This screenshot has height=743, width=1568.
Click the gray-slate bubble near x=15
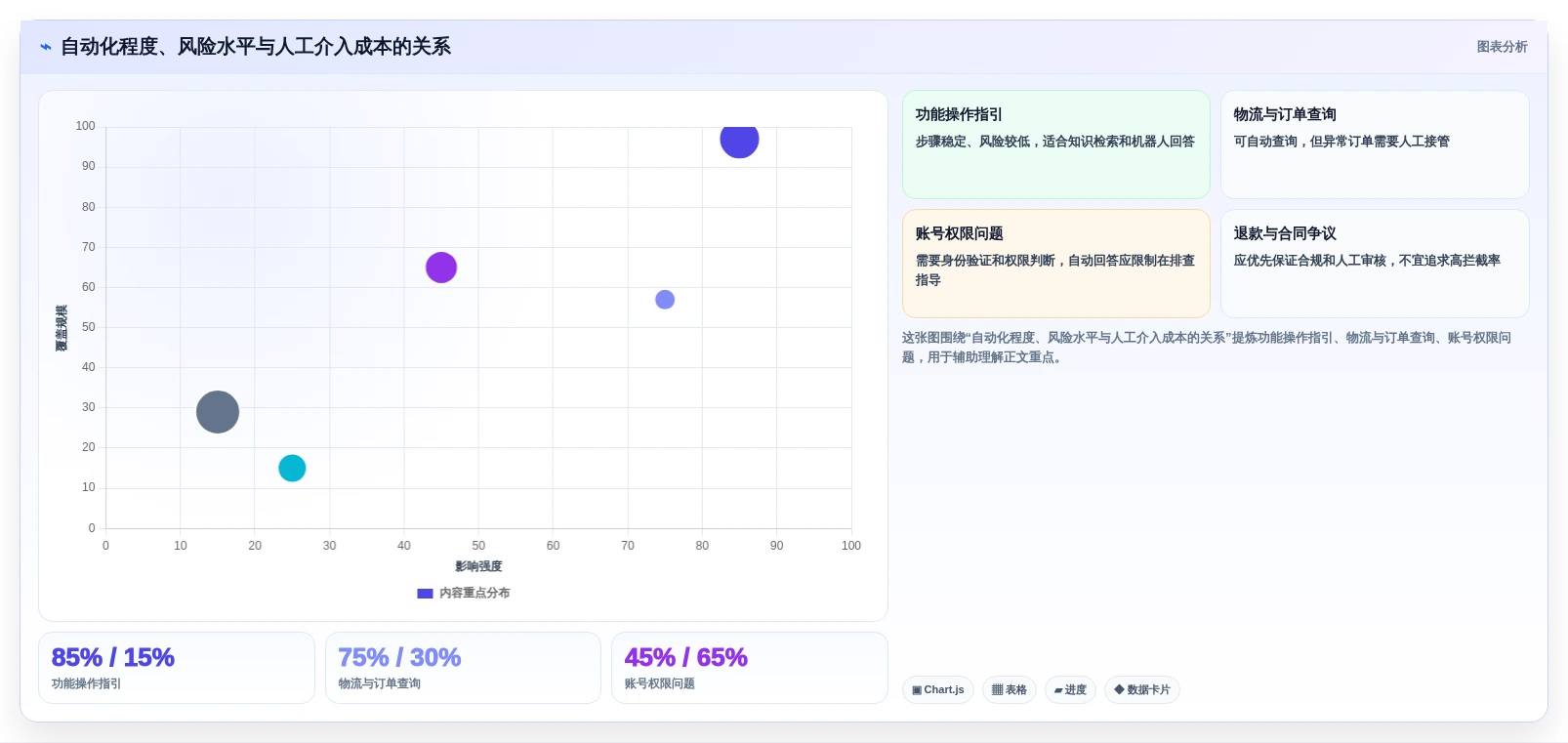pos(218,412)
